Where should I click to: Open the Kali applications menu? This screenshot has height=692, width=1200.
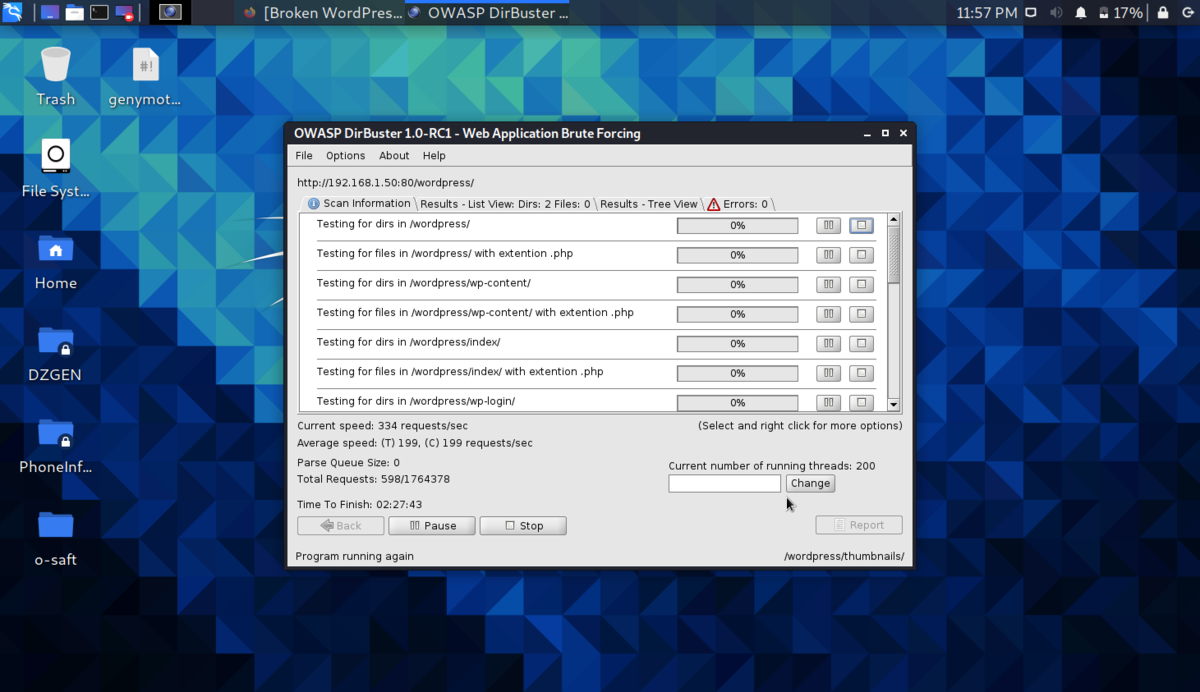point(13,13)
